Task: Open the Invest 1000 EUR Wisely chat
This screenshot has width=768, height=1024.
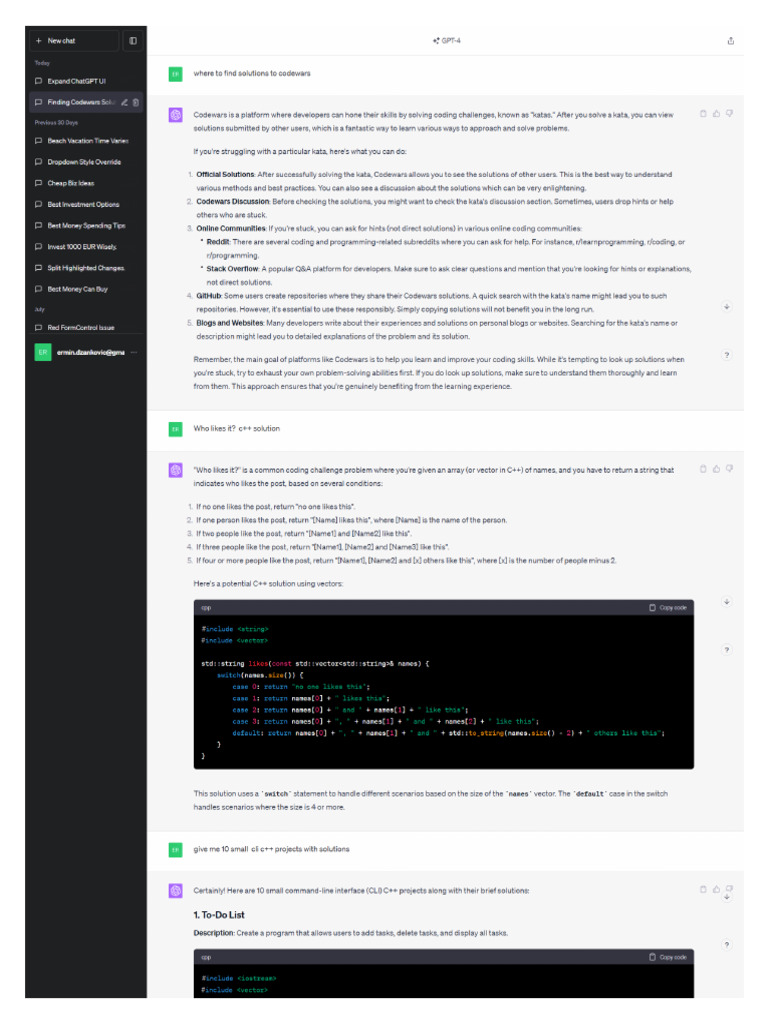Action: pyautogui.click(x=86, y=247)
